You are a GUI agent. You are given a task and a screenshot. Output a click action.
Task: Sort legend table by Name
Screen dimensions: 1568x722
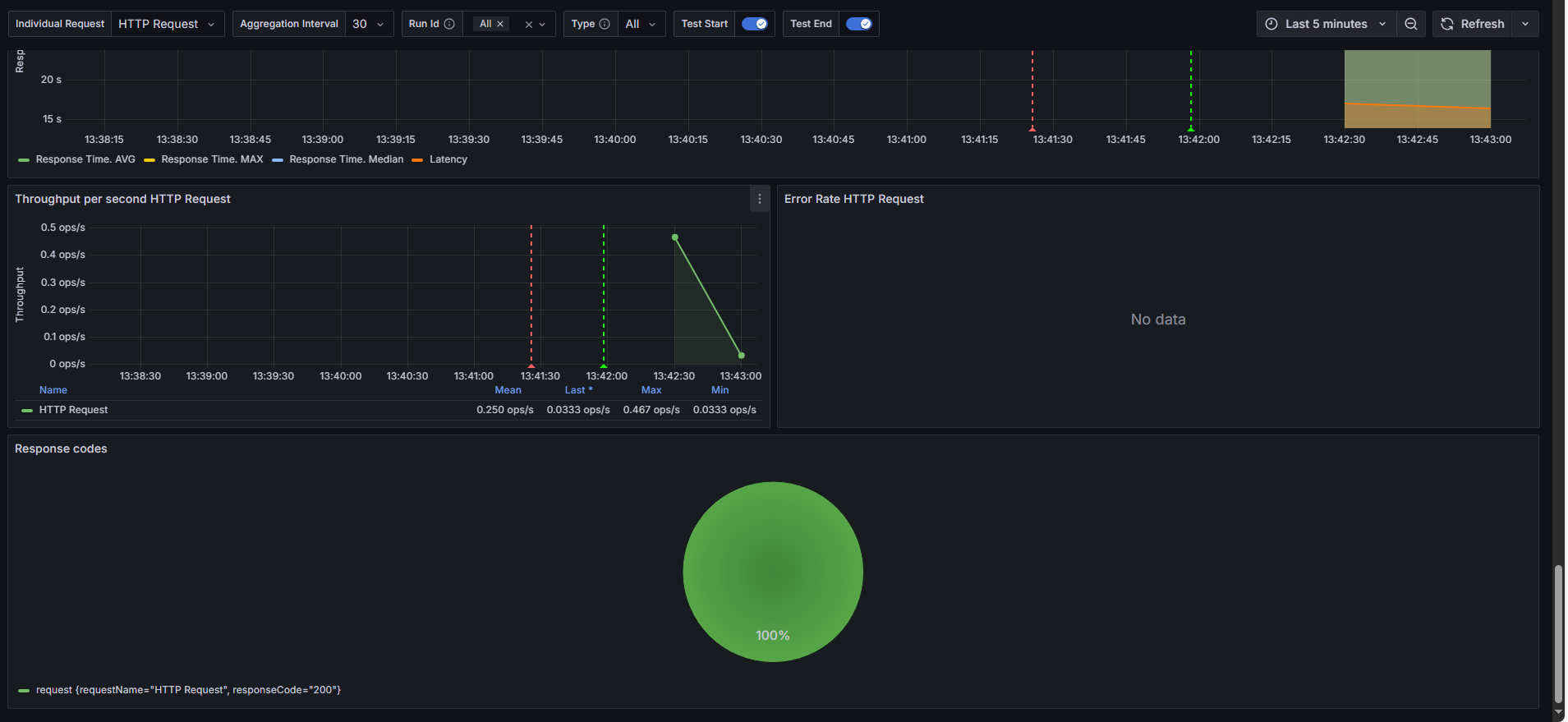pyautogui.click(x=53, y=390)
